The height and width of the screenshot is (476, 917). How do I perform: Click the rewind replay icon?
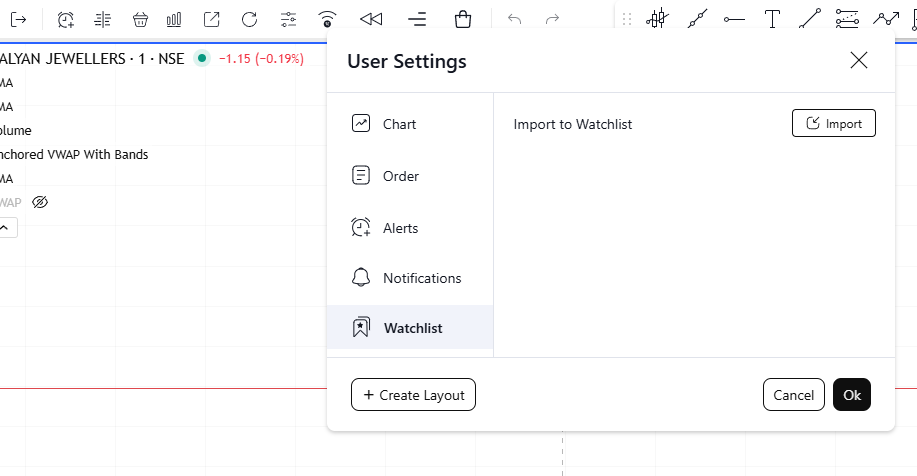click(371, 20)
